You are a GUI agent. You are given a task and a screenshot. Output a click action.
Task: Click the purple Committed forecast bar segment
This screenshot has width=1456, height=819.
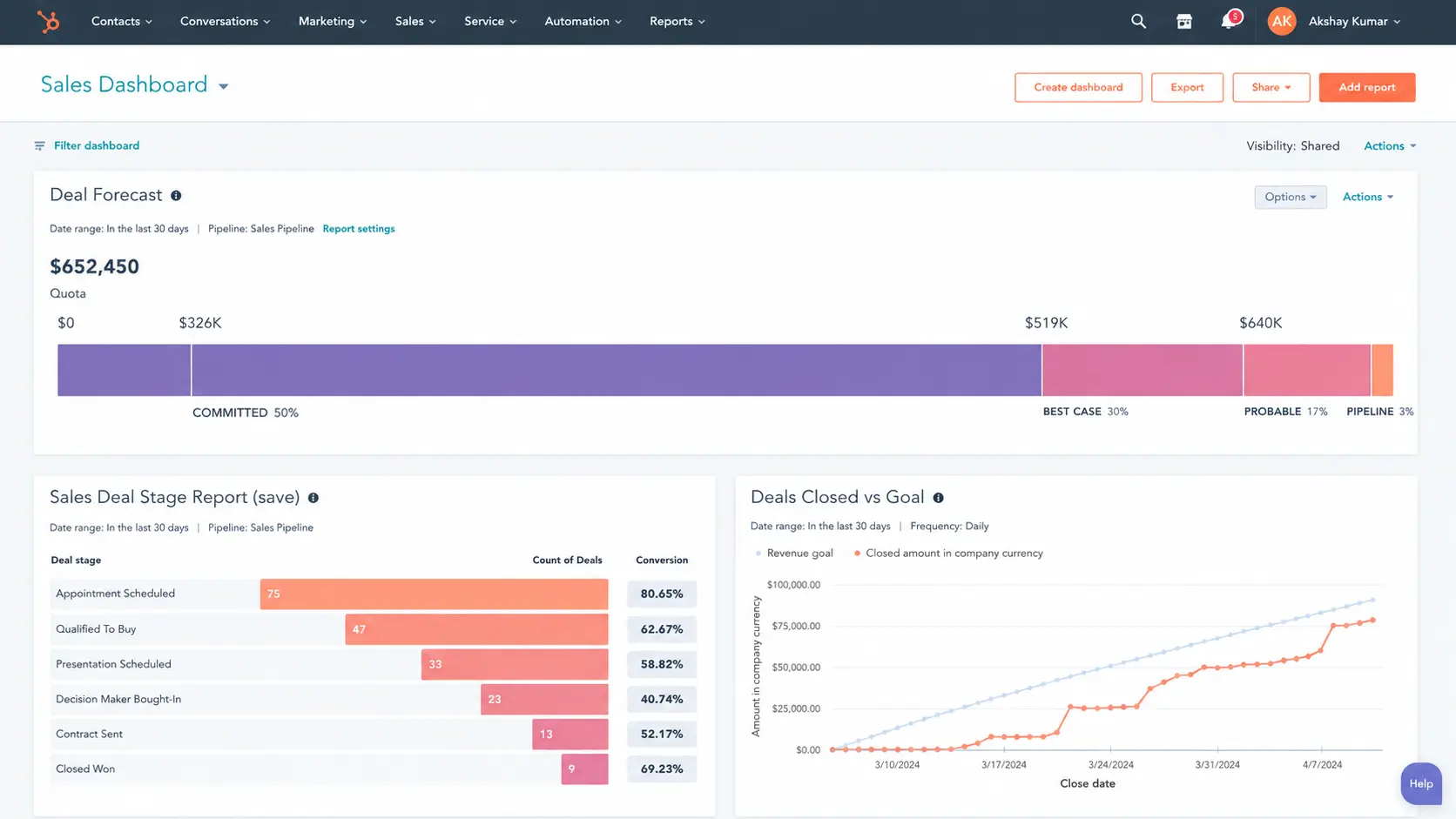(x=616, y=370)
